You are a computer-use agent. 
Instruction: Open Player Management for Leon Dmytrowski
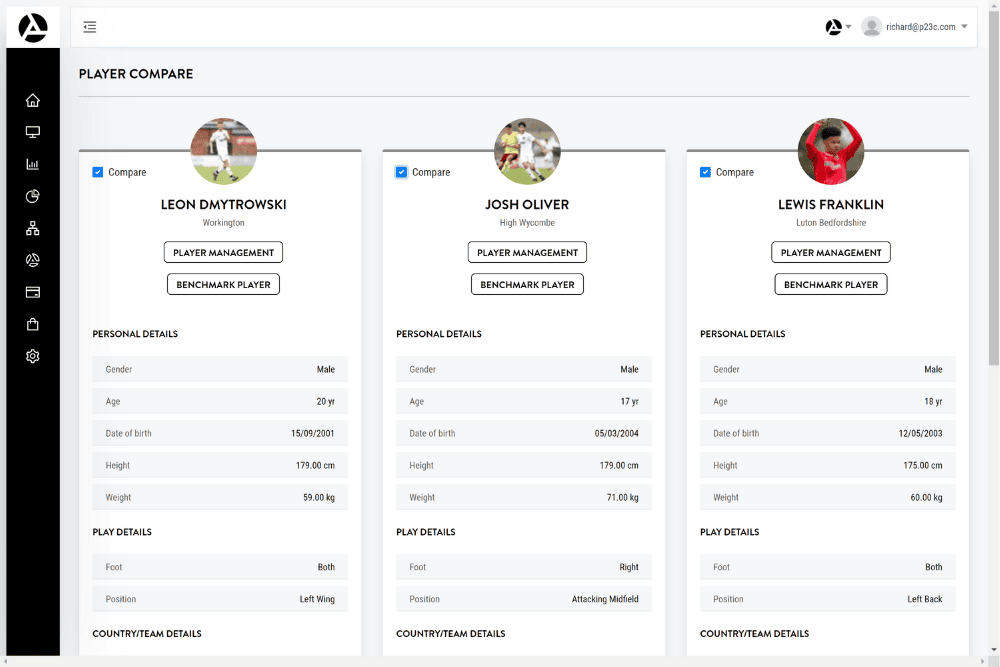click(x=223, y=253)
